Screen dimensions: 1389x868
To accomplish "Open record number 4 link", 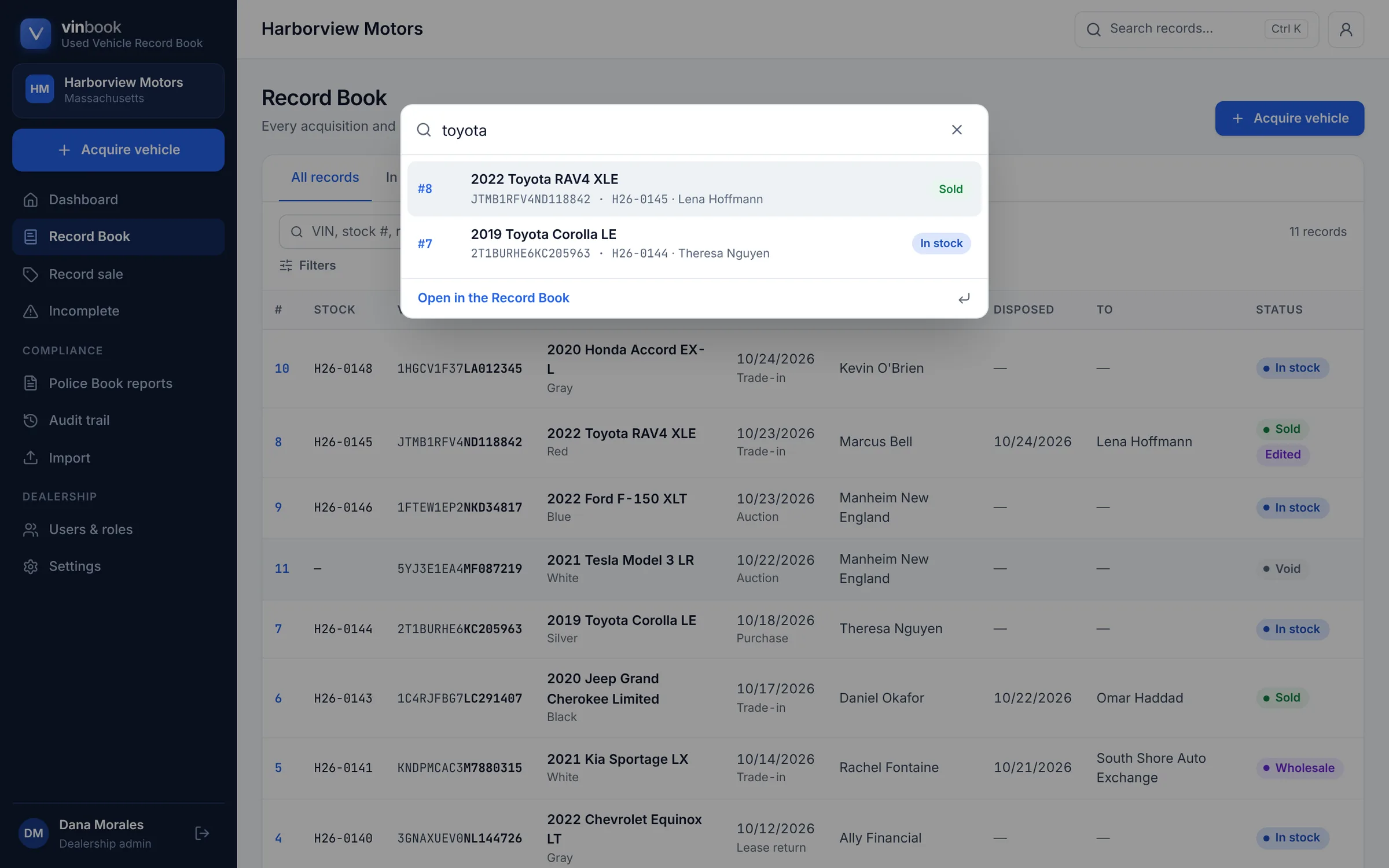I will [278, 838].
